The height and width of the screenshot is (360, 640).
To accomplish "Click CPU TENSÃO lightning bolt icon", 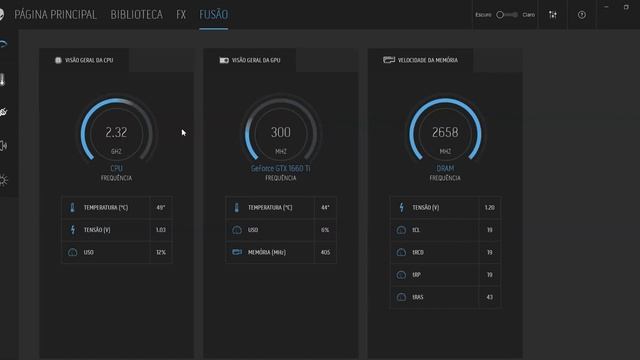I will (x=73, y=230).
